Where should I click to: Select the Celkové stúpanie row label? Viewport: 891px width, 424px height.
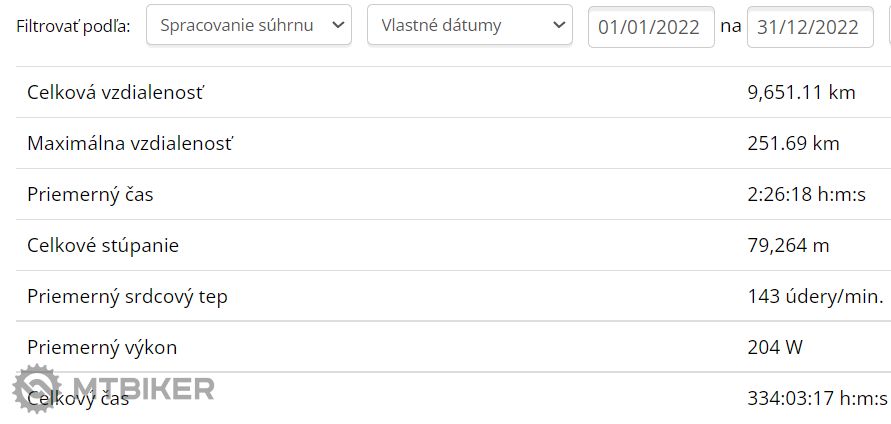click(x=103, y=246)
